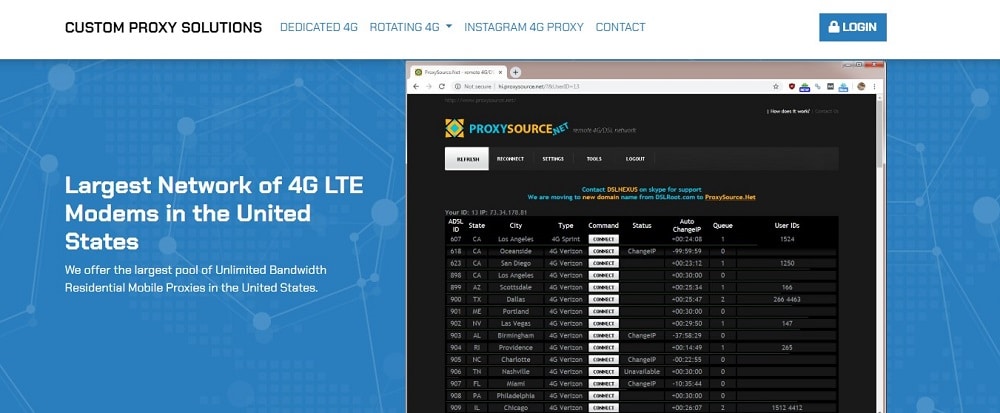Click the Chrome profile avatar icon
The width and height of the screenshot is (1000, 413).
(x=860, y=86)
